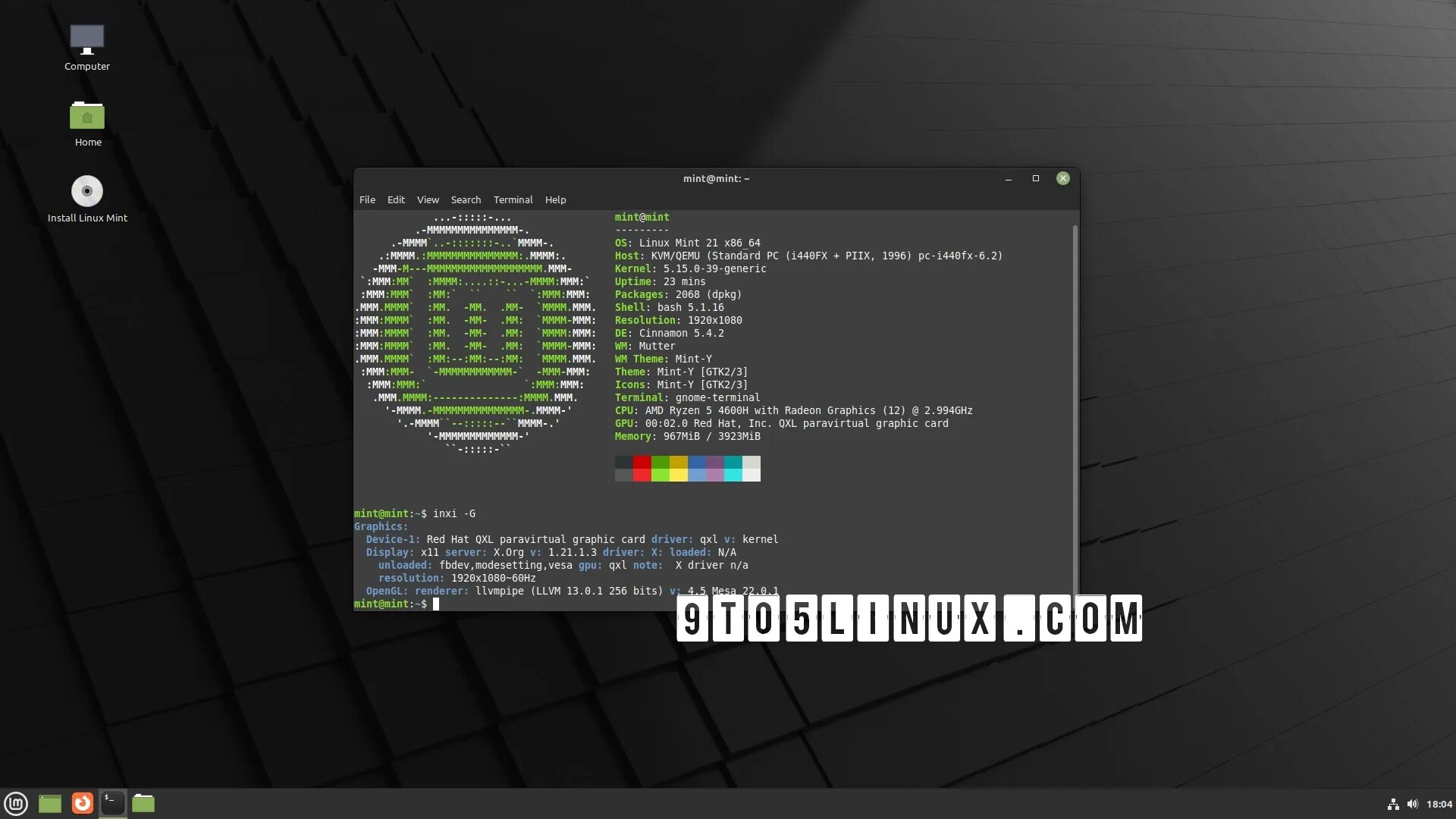
Task: Minimize the mint@mint terminal window
Action: point(1008,179)
